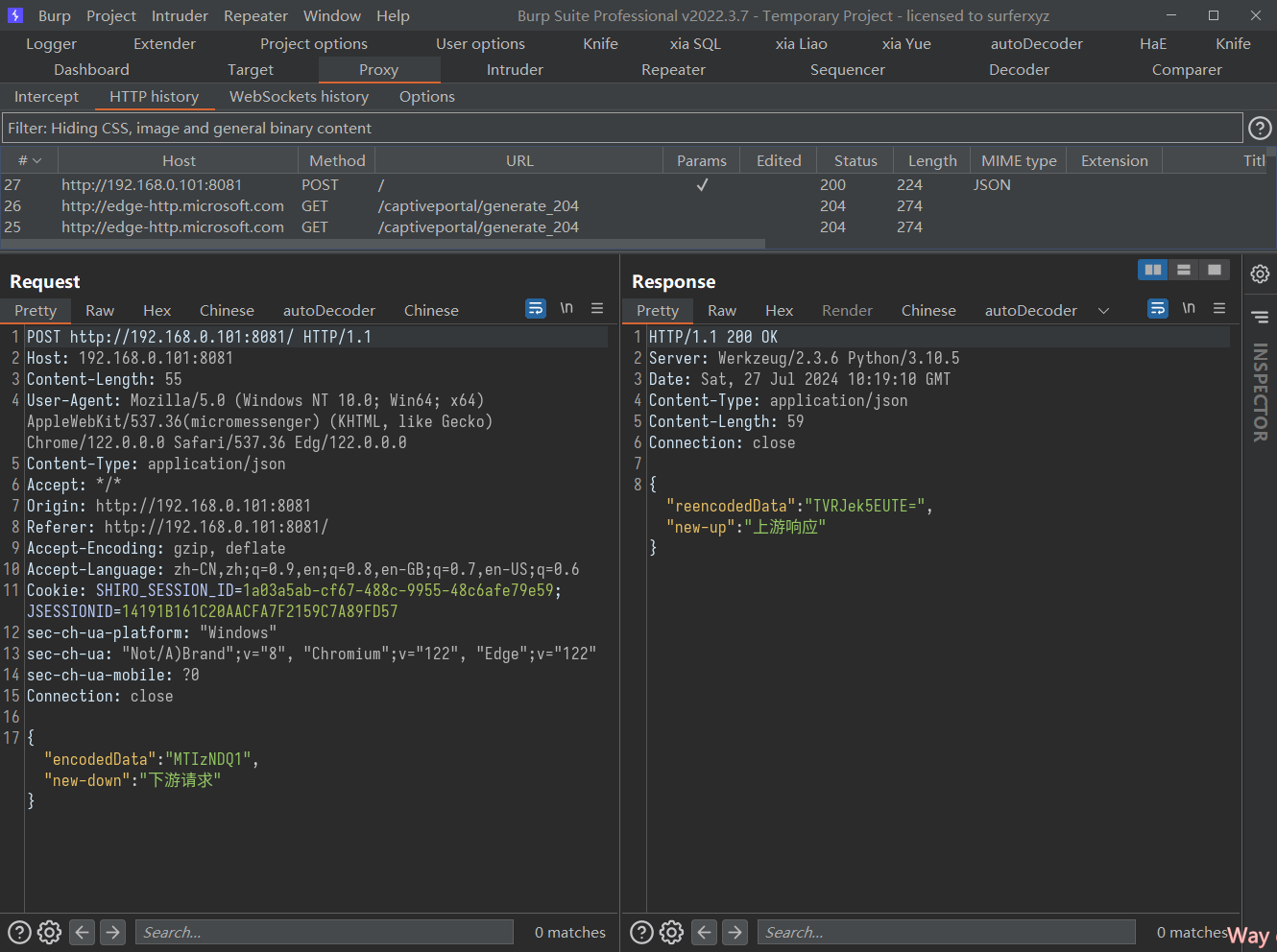
Task: Toggle word wrap icon in Request panel
Action: point(536,308)
